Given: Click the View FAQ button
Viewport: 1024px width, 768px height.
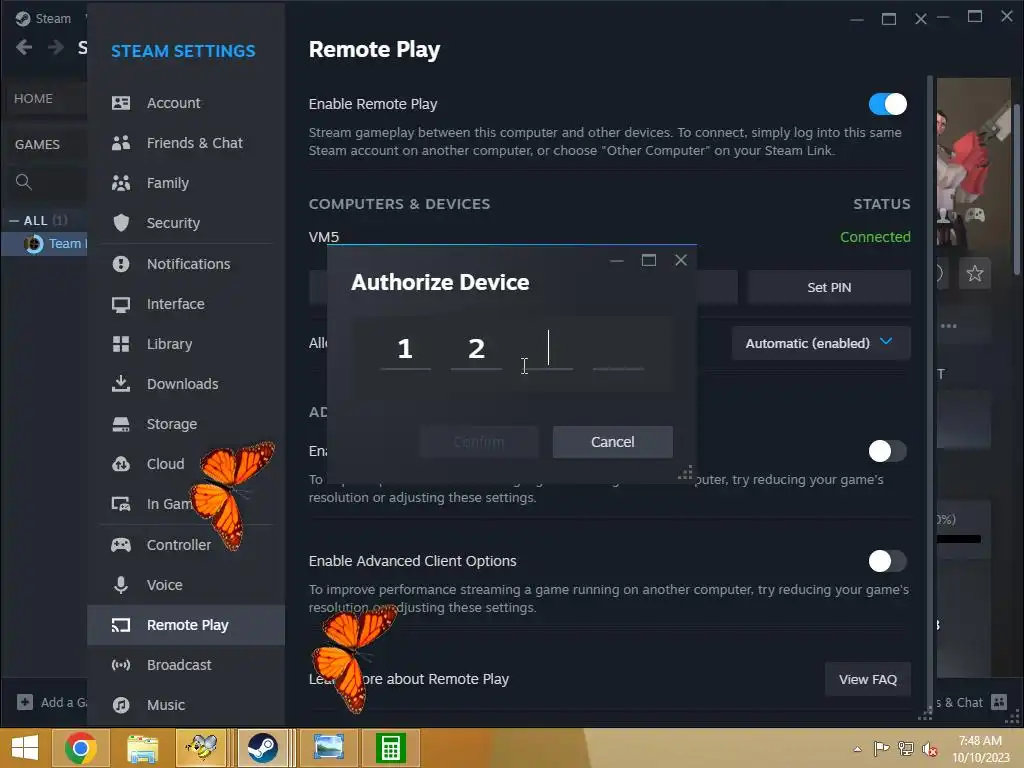Looking at the screenshot, I should pos(867,679).
